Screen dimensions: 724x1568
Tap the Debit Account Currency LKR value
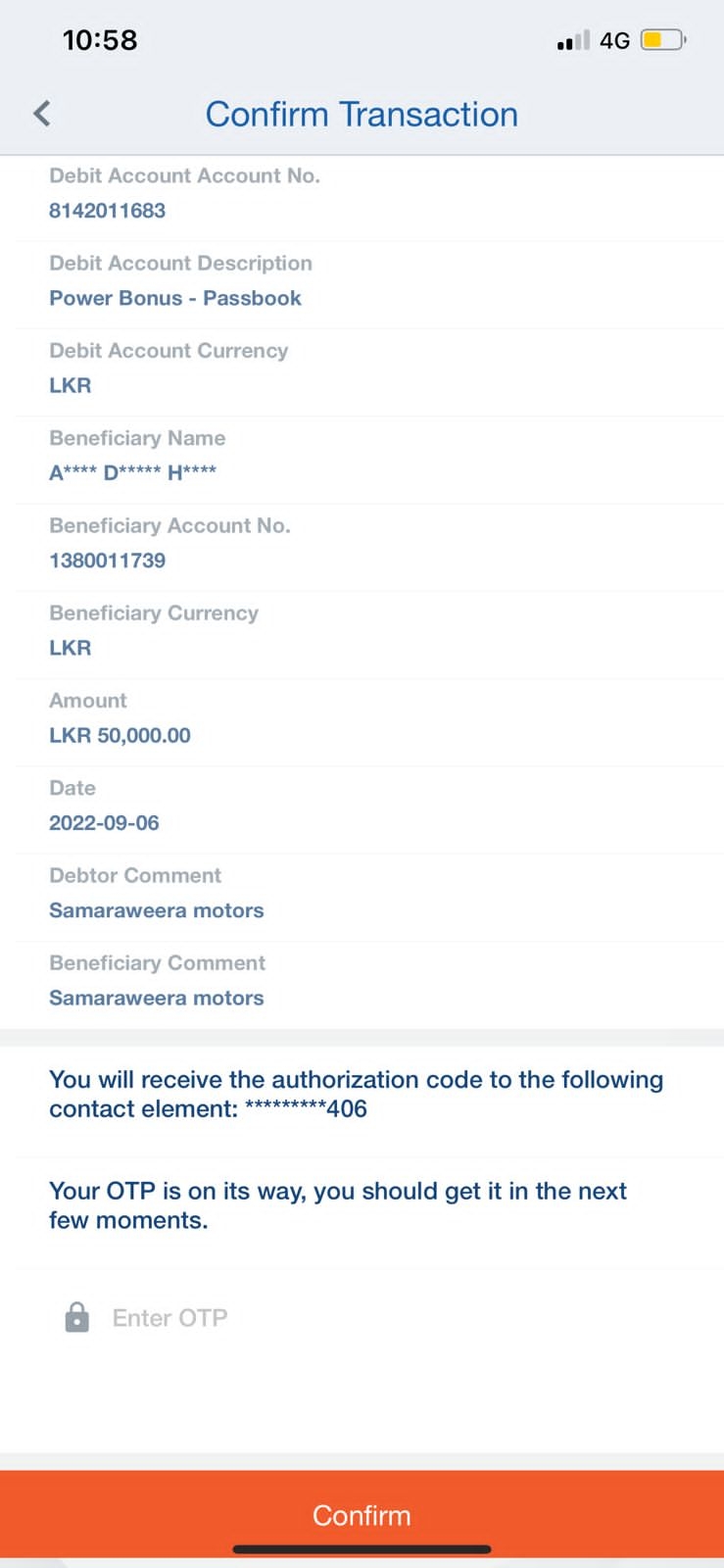(x=71, y=385)
